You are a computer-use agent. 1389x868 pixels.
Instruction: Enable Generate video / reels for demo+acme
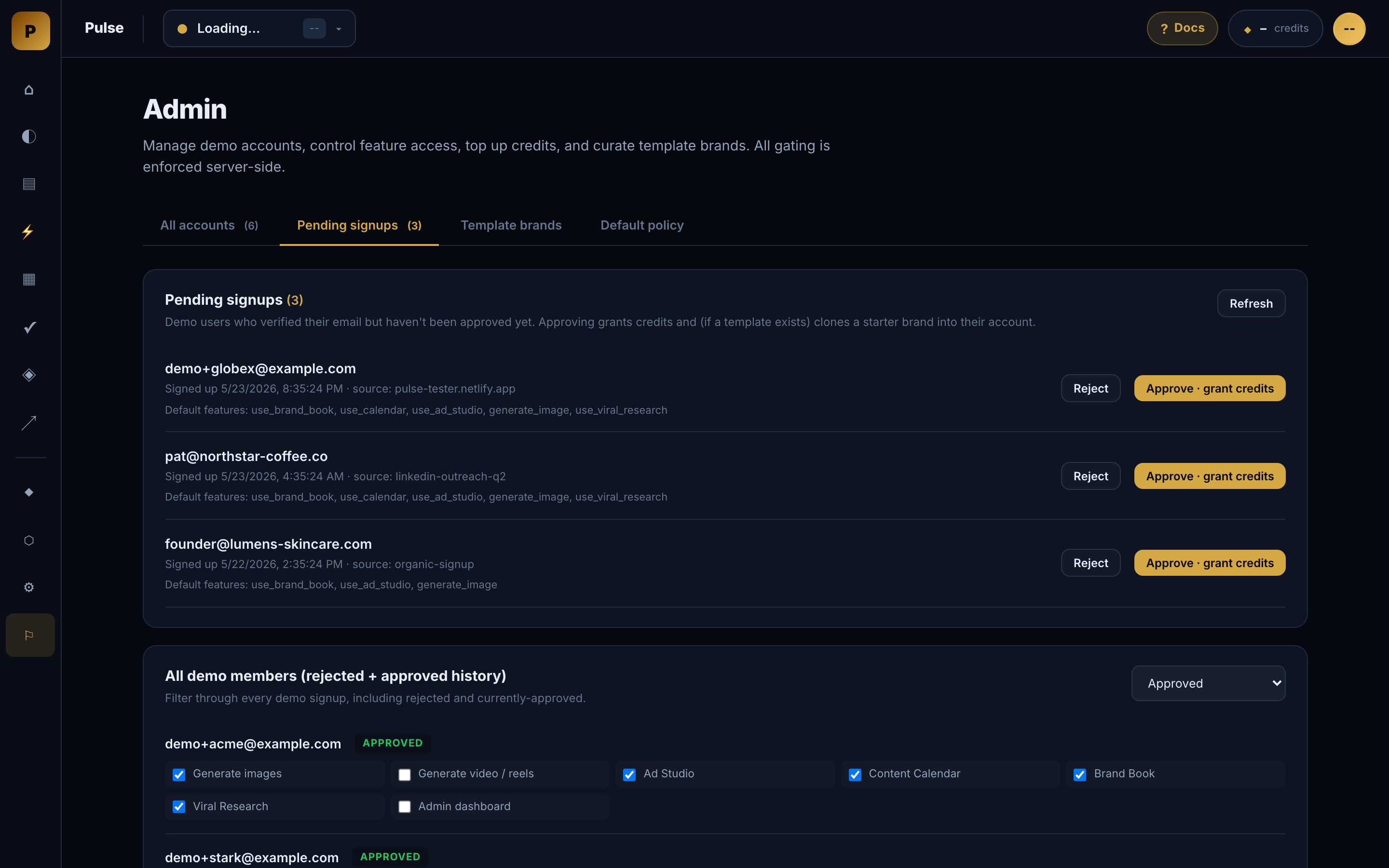(x=405, y=774)
